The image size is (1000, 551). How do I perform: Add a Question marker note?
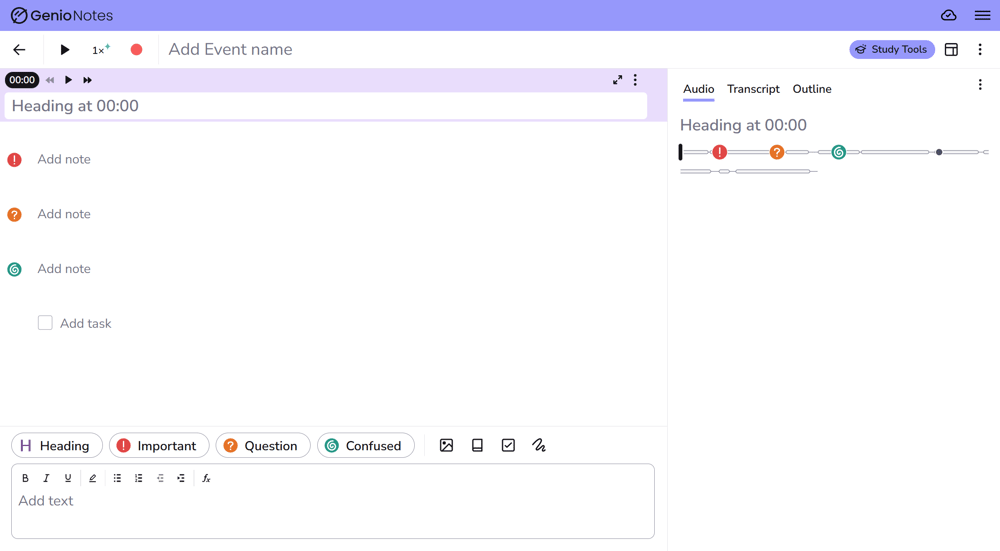pos(263,445)
